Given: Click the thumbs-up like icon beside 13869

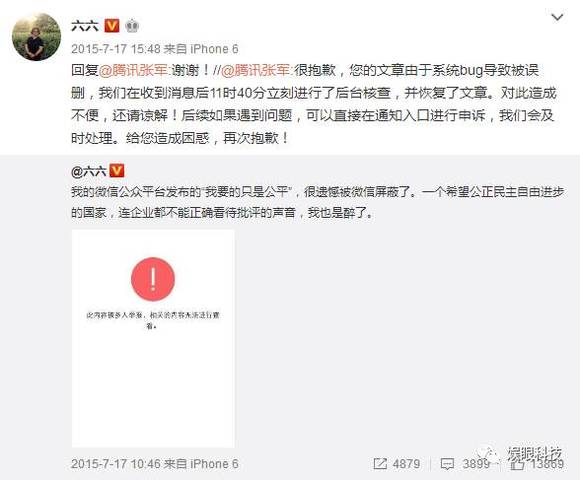Looking at the screenshot, I should [x=517, y=464].
